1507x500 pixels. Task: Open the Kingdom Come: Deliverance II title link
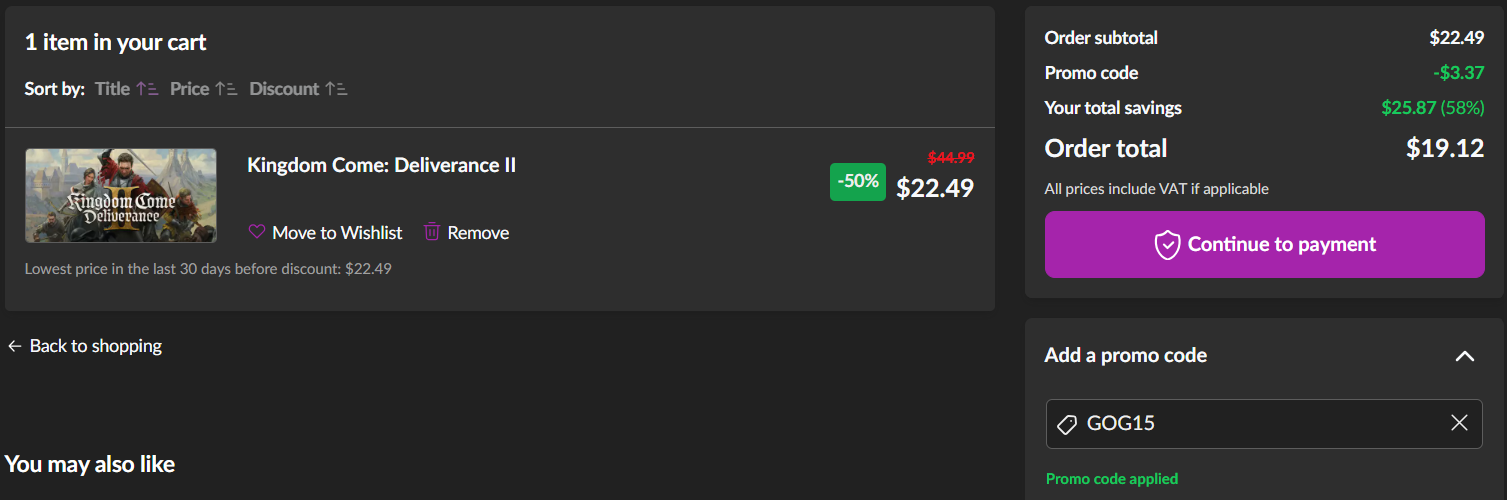(x=381, y=165)
